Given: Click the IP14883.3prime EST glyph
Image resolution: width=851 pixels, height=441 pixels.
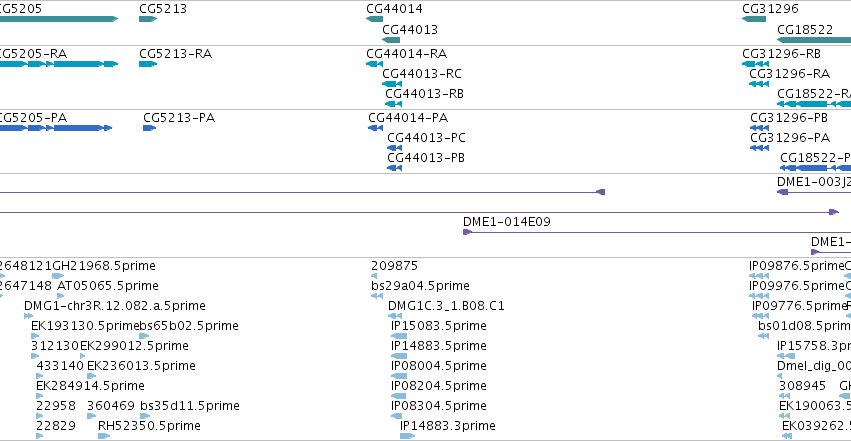Looking at the screenshot, I should click(407, 436).
